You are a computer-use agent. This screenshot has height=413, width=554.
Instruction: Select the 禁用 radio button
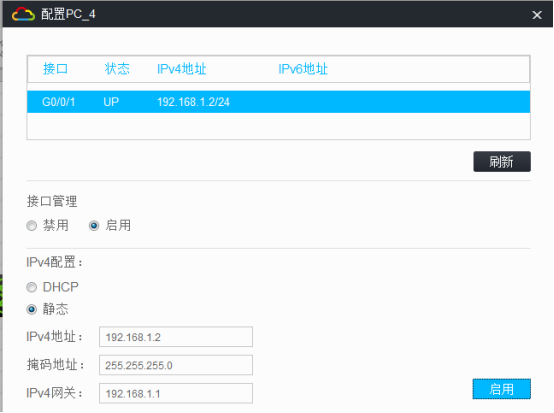31,225
